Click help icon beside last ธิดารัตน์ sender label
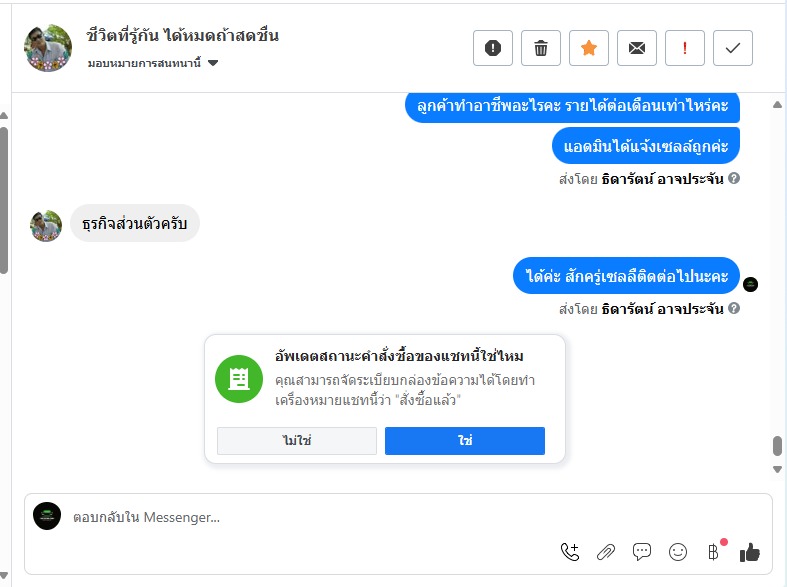The height and width of the screenshot is (587, 787). (734, 309)
